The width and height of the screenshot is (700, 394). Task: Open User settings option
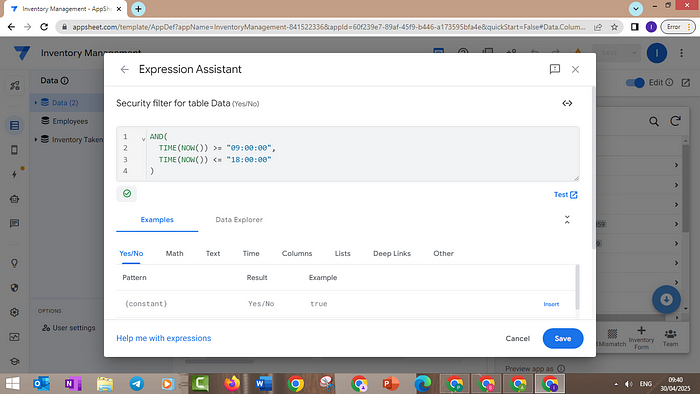point(69,328)
